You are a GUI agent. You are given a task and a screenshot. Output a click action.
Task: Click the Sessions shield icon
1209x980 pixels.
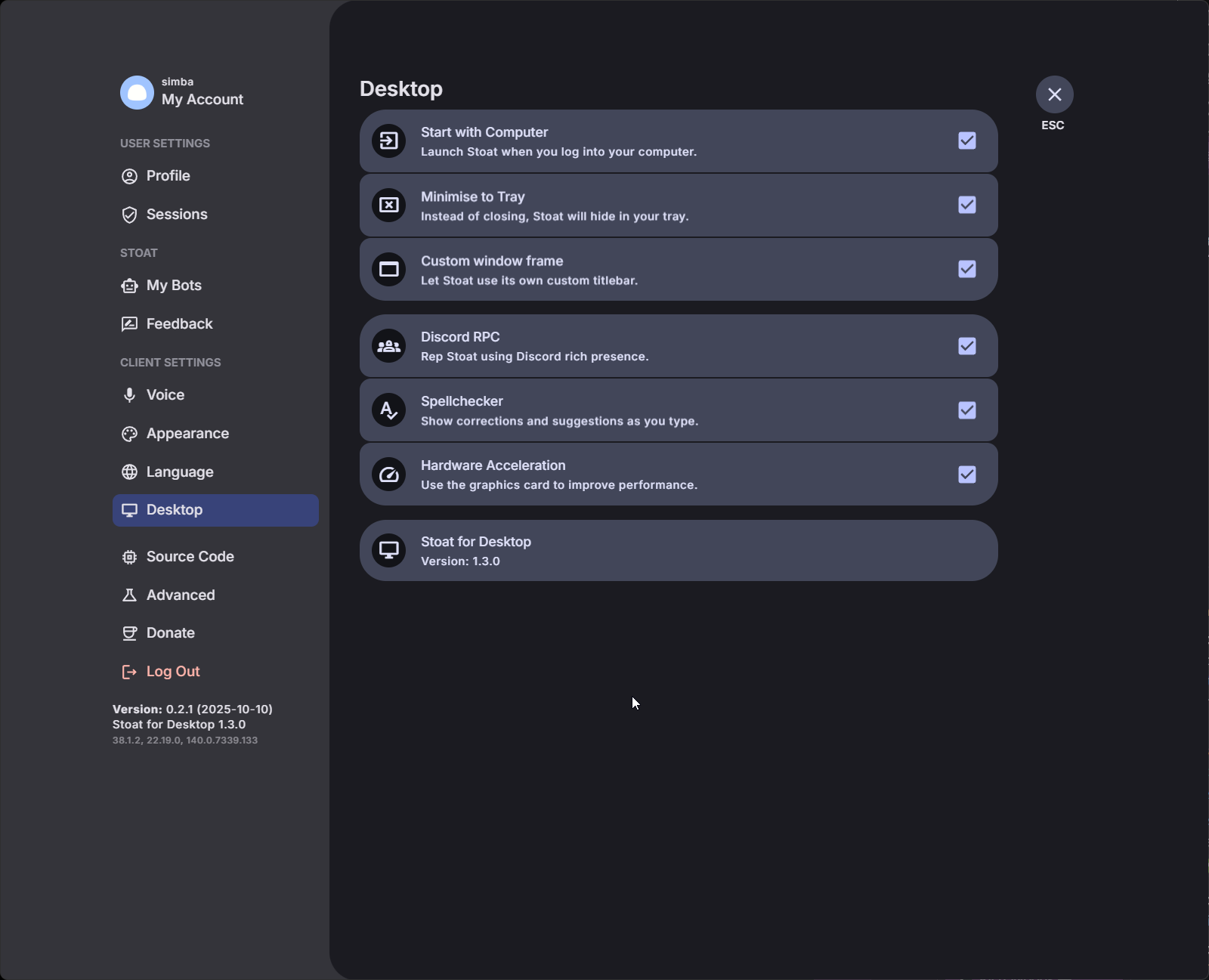130,215
